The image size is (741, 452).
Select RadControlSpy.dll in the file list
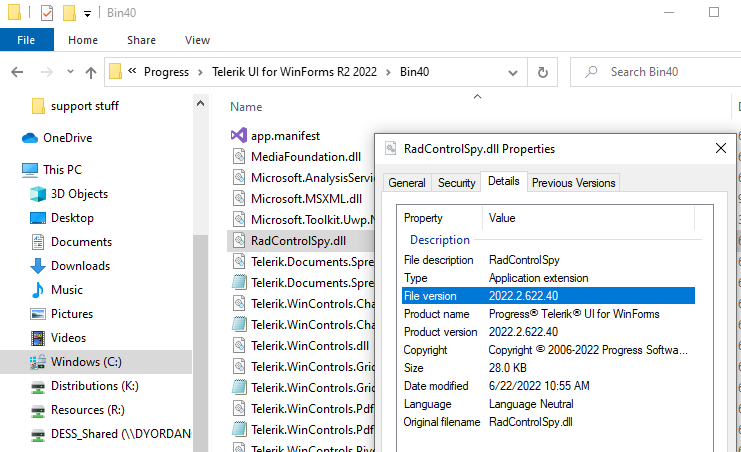pos(299,241)
